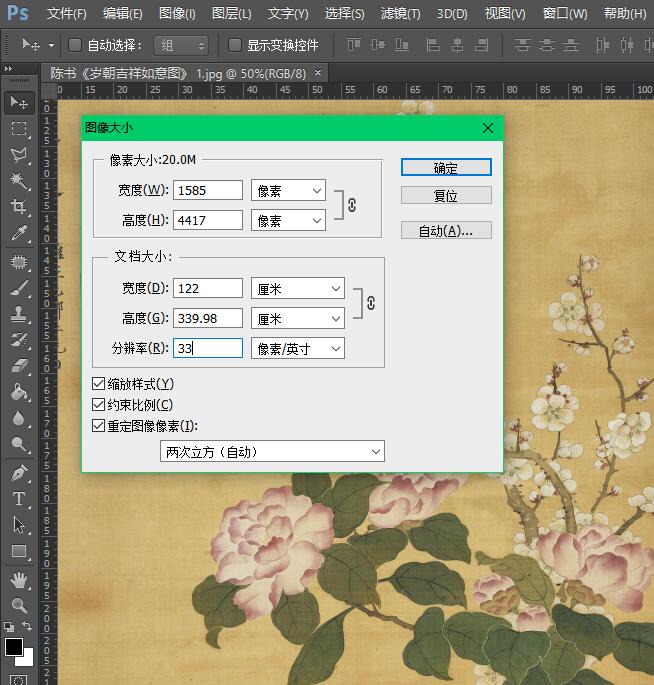Screen dimensions: 654x685
Task: Enable the 自动选择 checkbox
Action: point(75,45)
